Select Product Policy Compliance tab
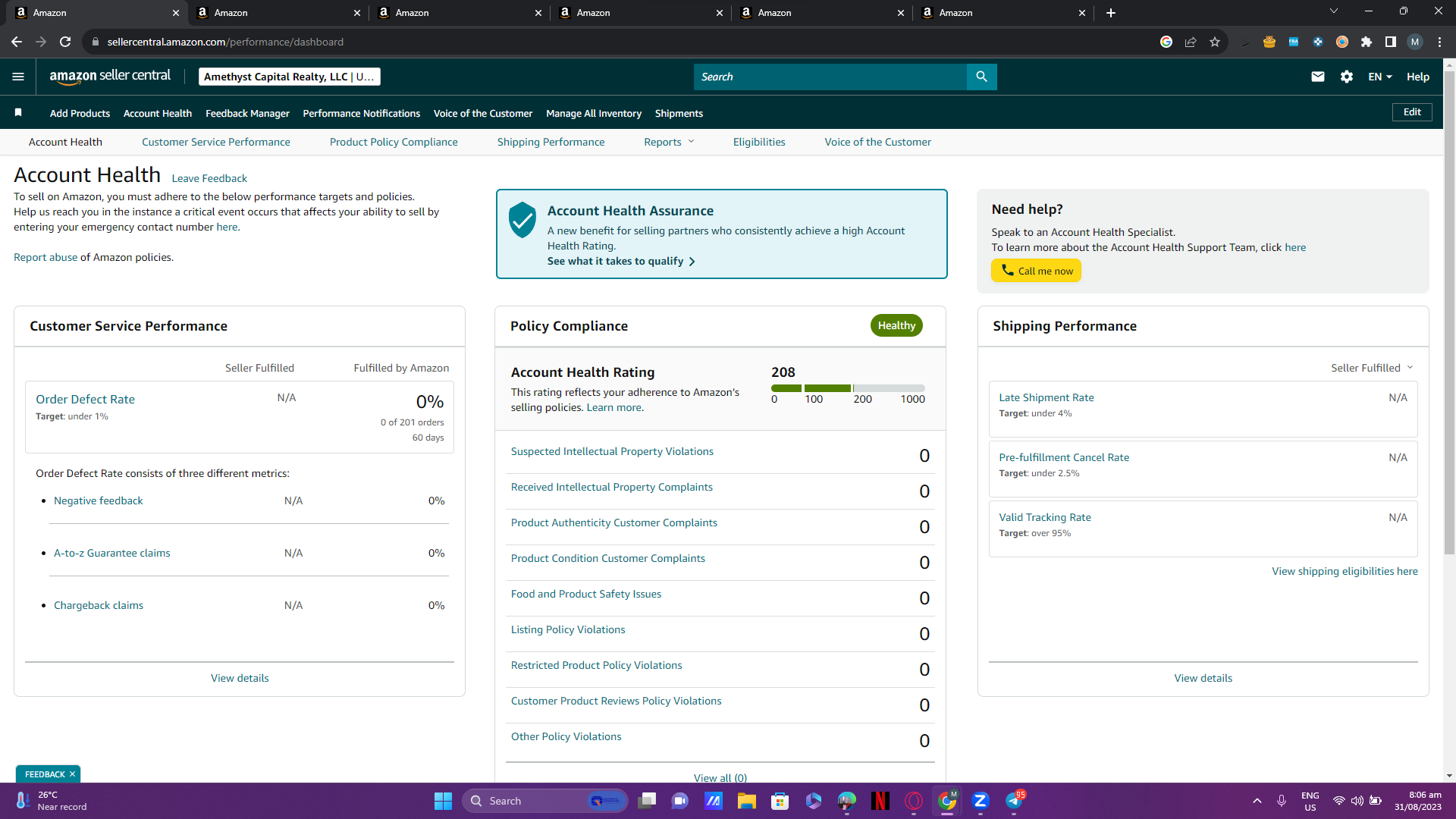 click(394, 142)
